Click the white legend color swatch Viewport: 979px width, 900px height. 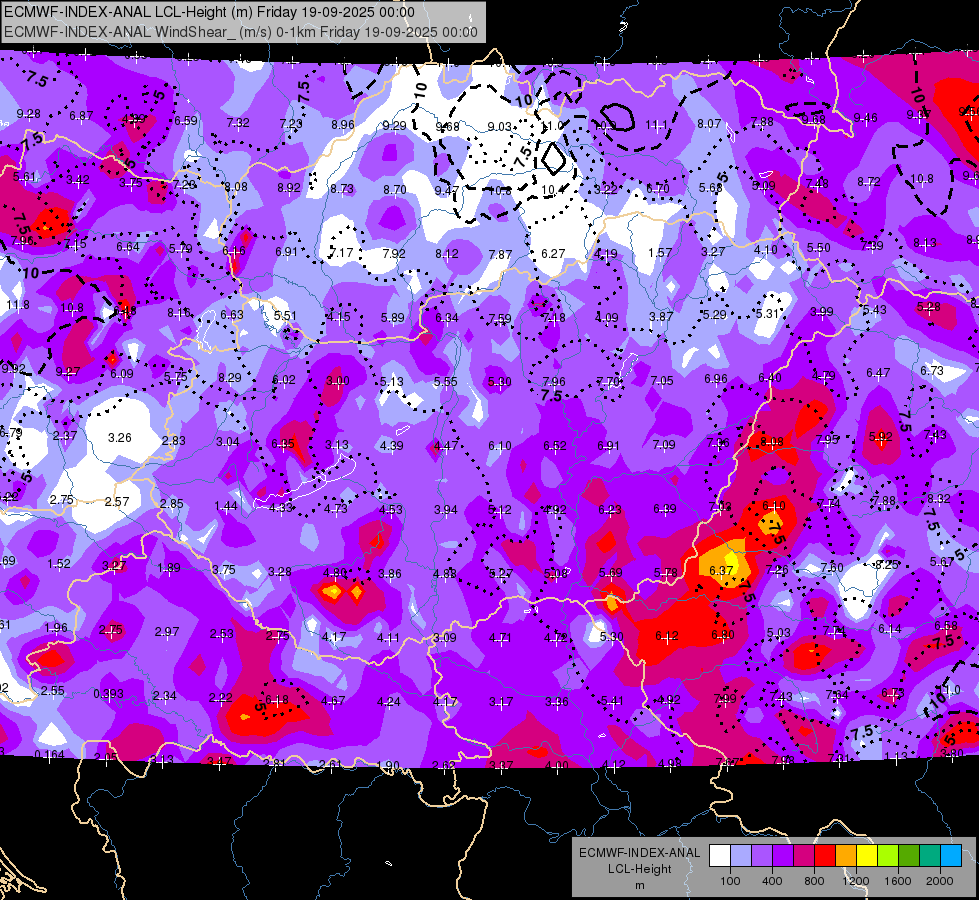coord(720,856)
